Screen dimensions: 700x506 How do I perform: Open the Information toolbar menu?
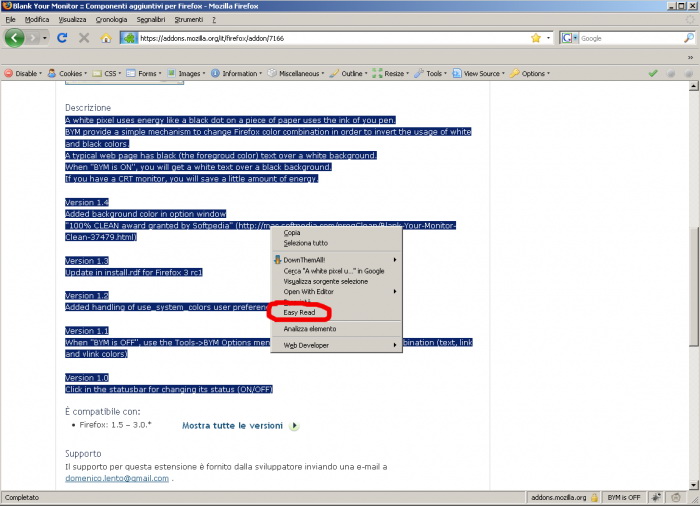click(236, 73)
